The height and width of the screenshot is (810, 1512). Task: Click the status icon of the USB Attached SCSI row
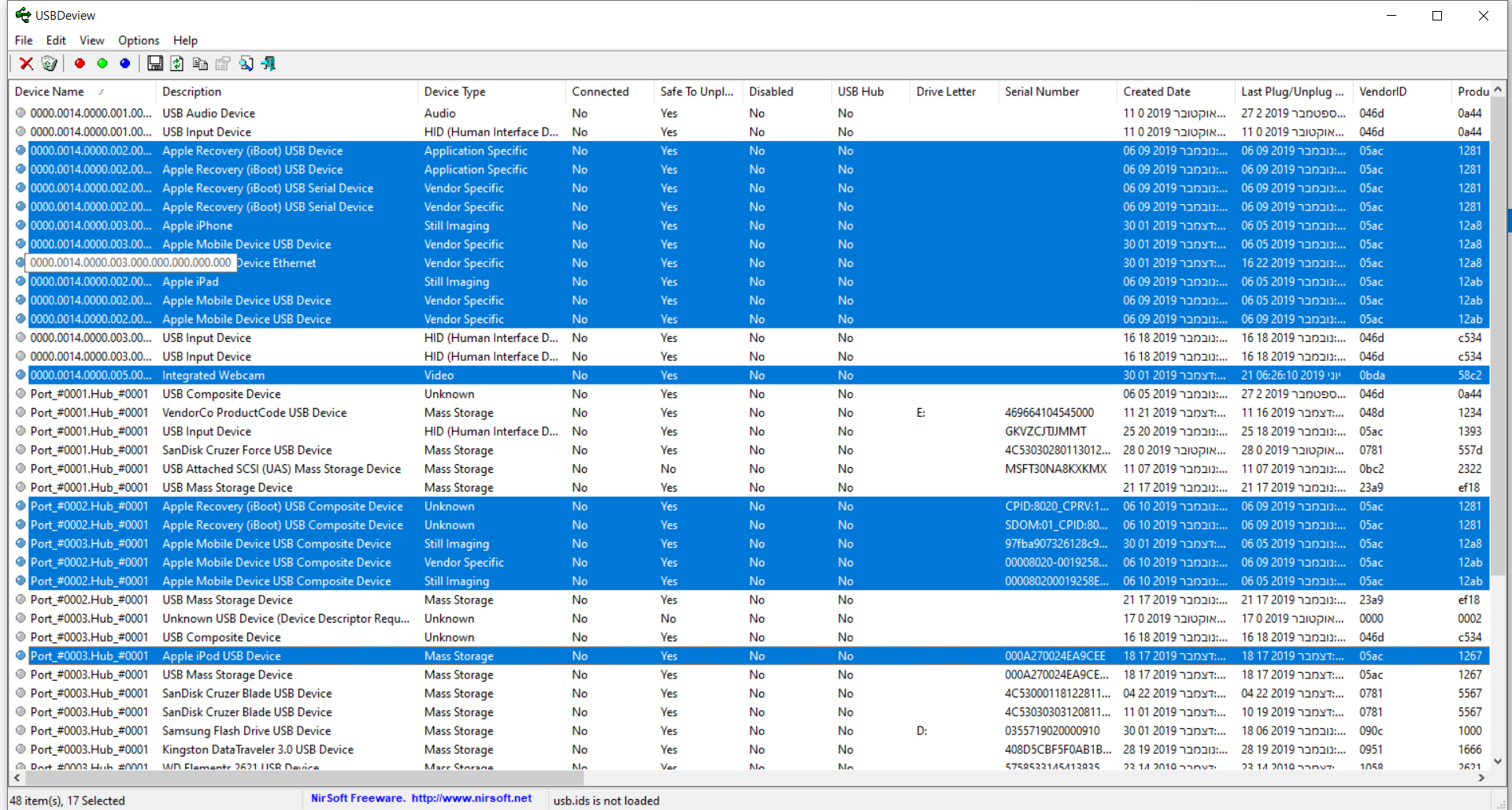click(20, 469)
